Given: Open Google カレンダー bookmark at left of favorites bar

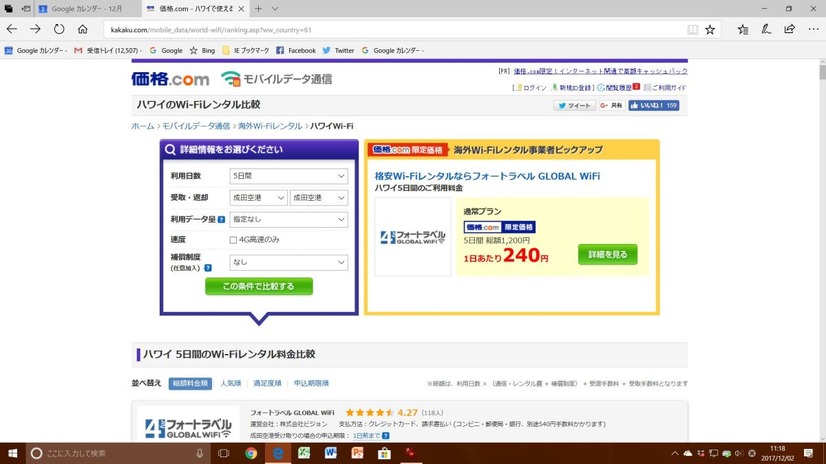Looking at the screenshot, I should [35, 51].
